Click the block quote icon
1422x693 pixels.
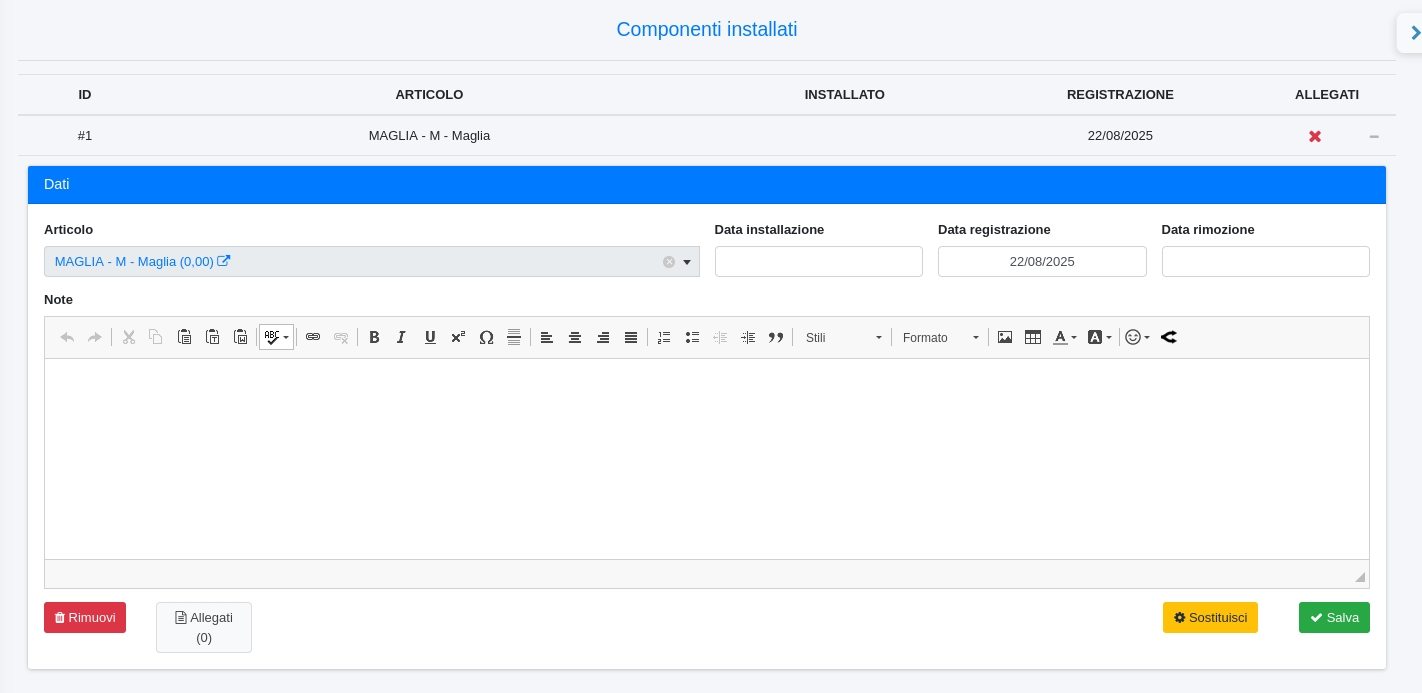click(x=776, y=338)
